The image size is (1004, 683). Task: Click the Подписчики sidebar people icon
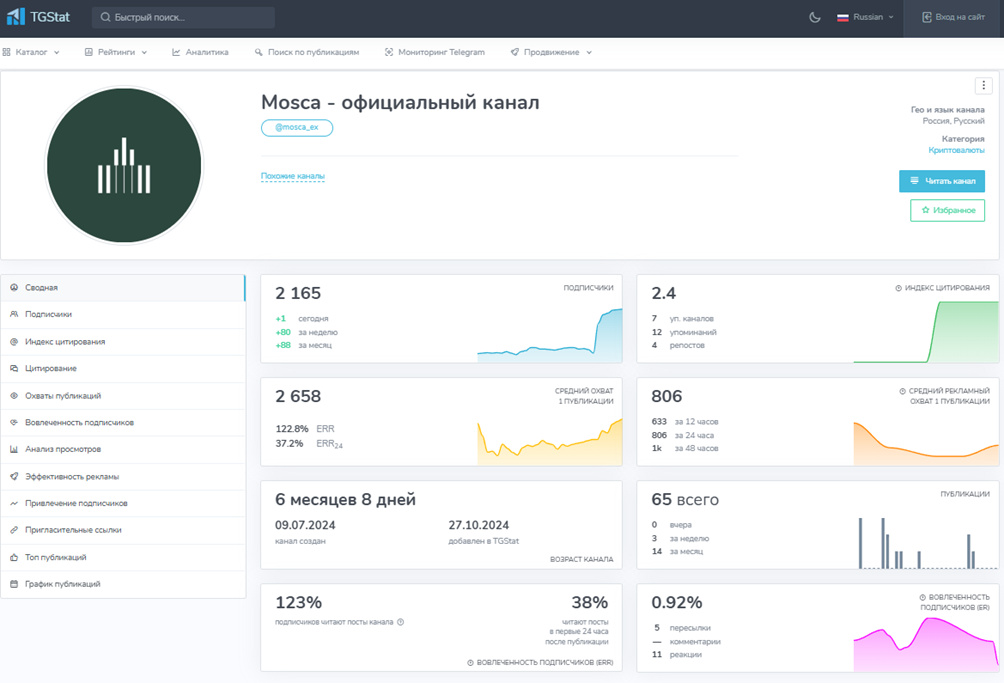click(x=14, y=314)
